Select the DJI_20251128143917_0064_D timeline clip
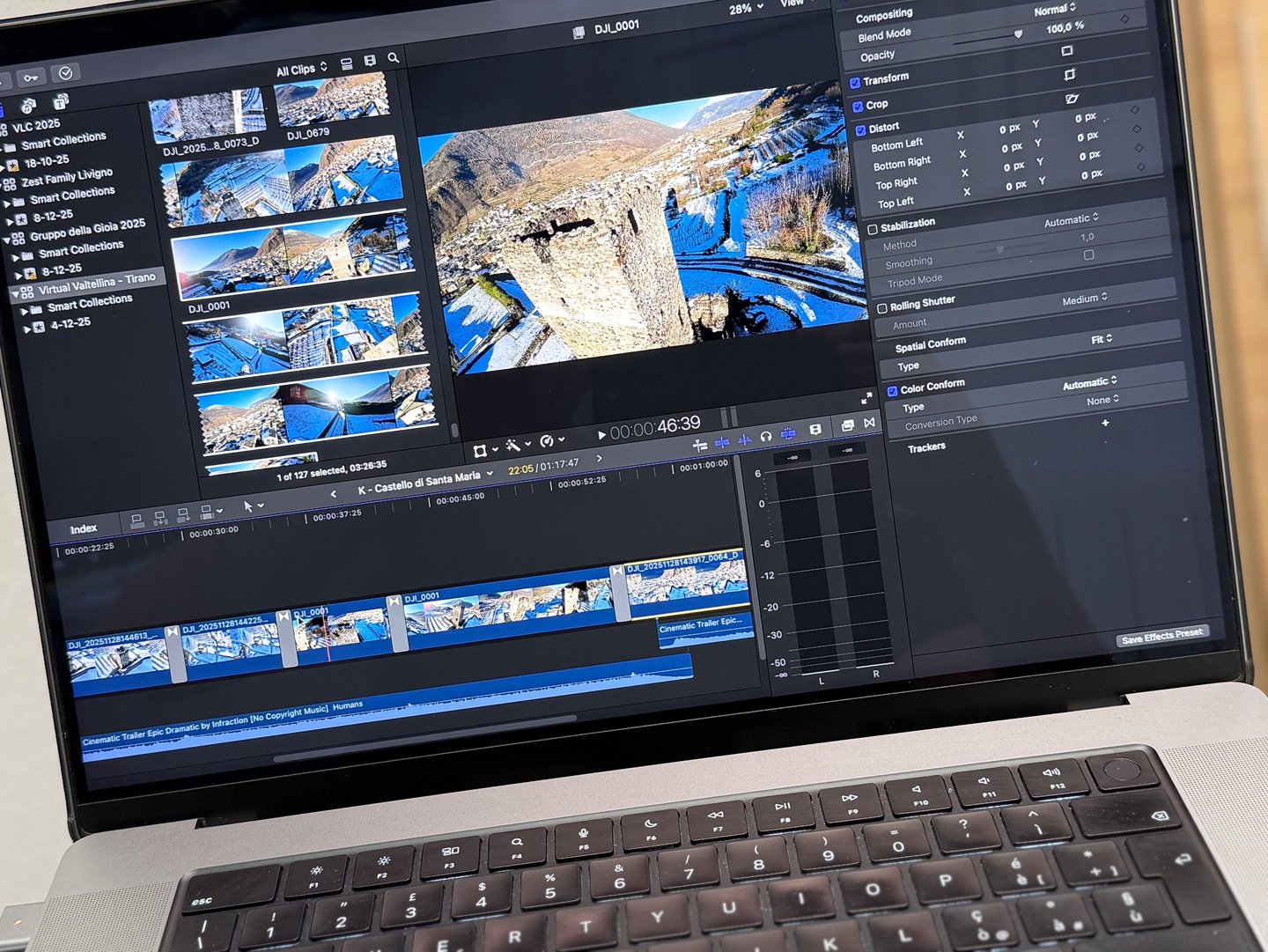 tap(687, 583)
